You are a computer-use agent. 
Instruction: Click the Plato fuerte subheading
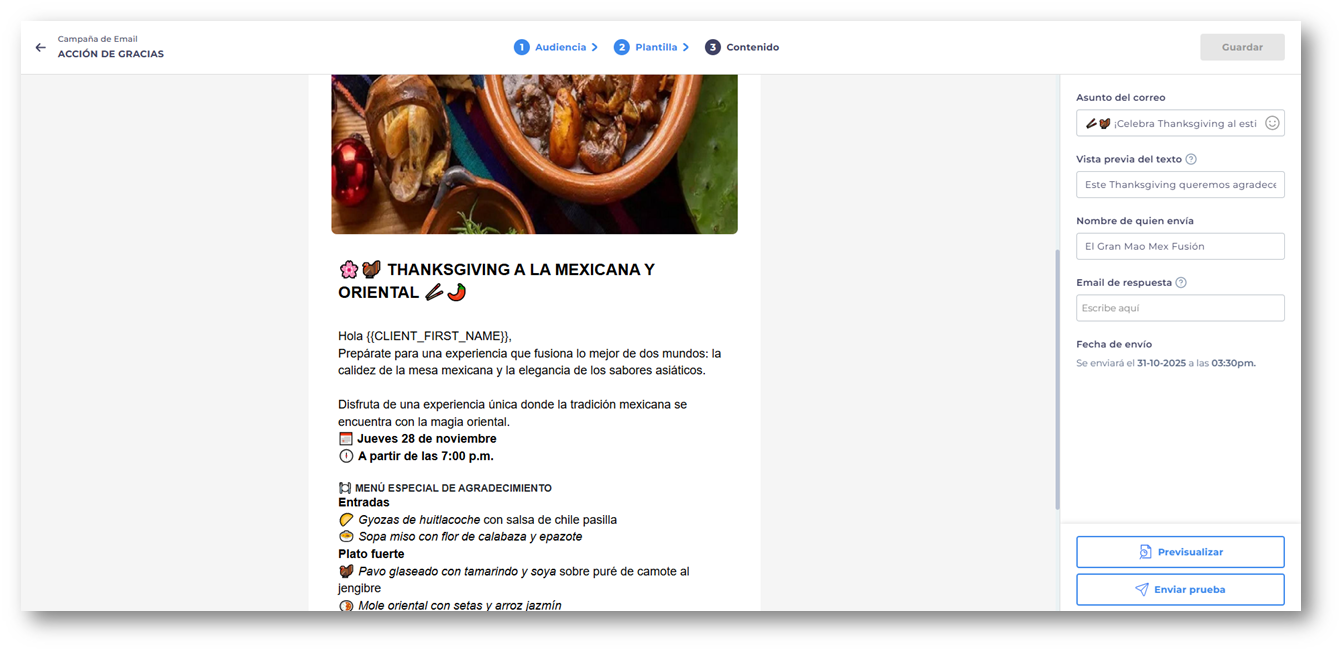(371, 554)
